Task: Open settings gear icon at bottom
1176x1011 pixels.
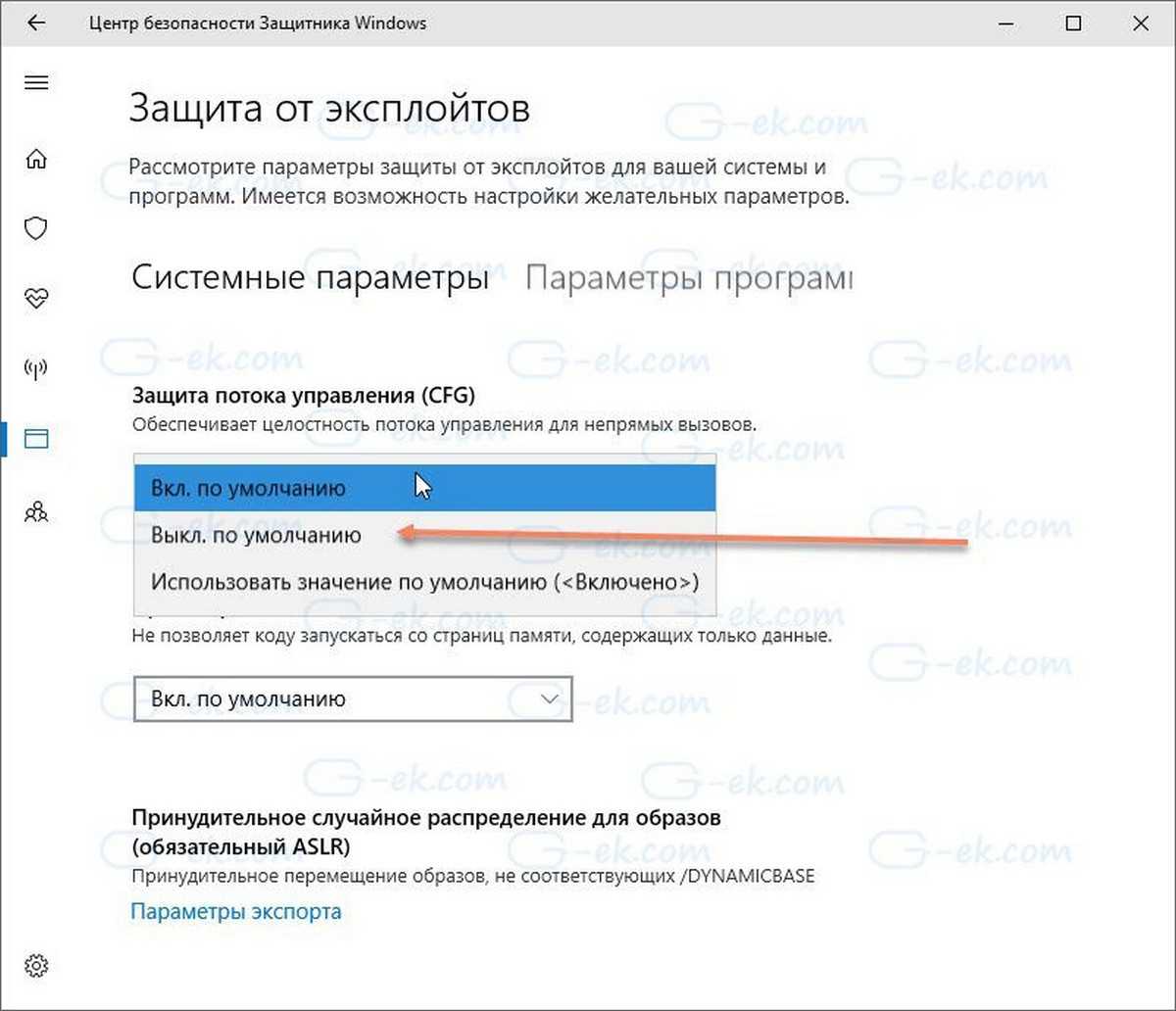Action: click(x=36, y=965)
